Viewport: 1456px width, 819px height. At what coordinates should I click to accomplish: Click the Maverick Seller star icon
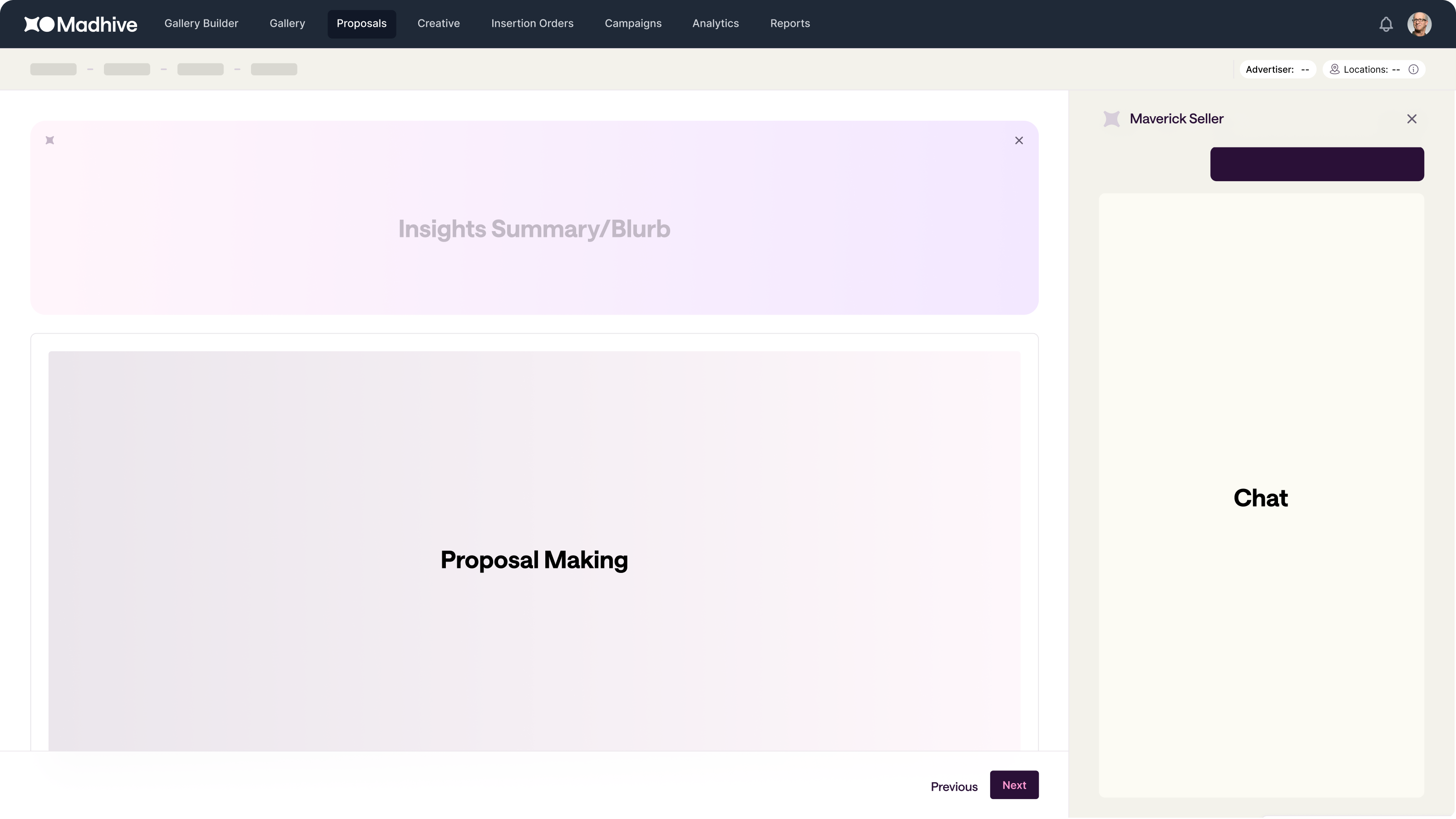(x=1111, y=118)
